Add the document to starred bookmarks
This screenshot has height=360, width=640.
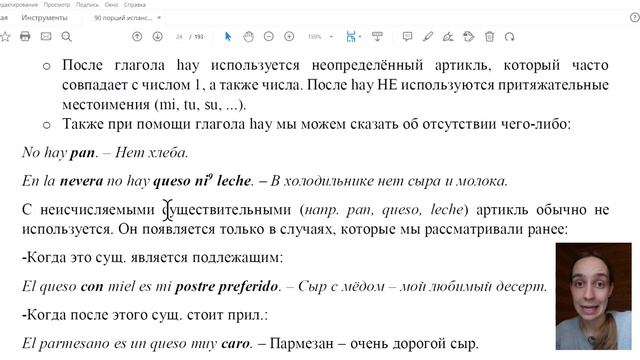point(5,37)
